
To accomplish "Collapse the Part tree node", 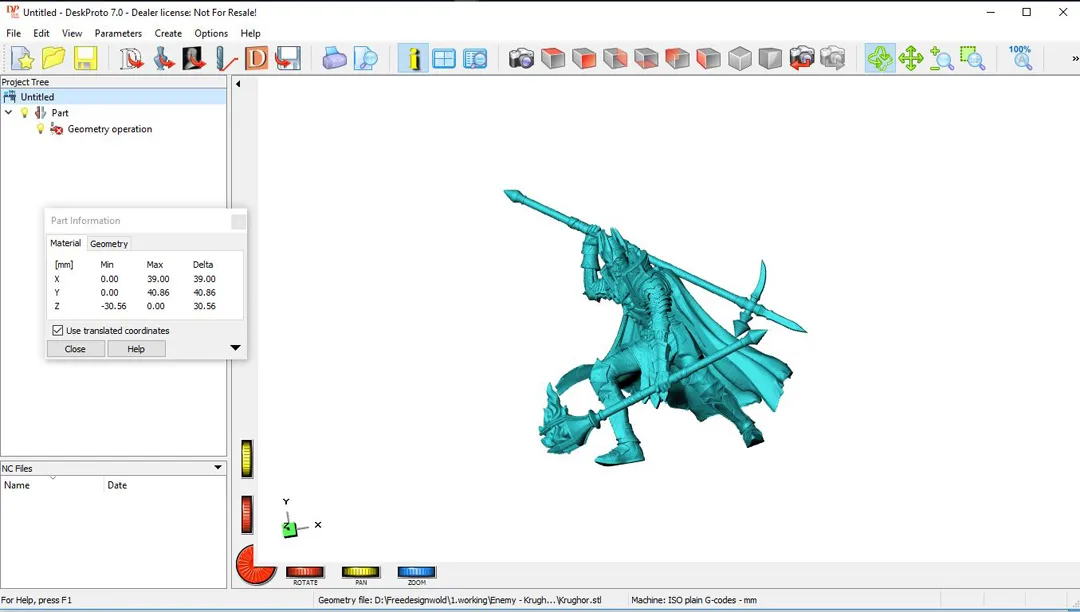I will point(9,112).
